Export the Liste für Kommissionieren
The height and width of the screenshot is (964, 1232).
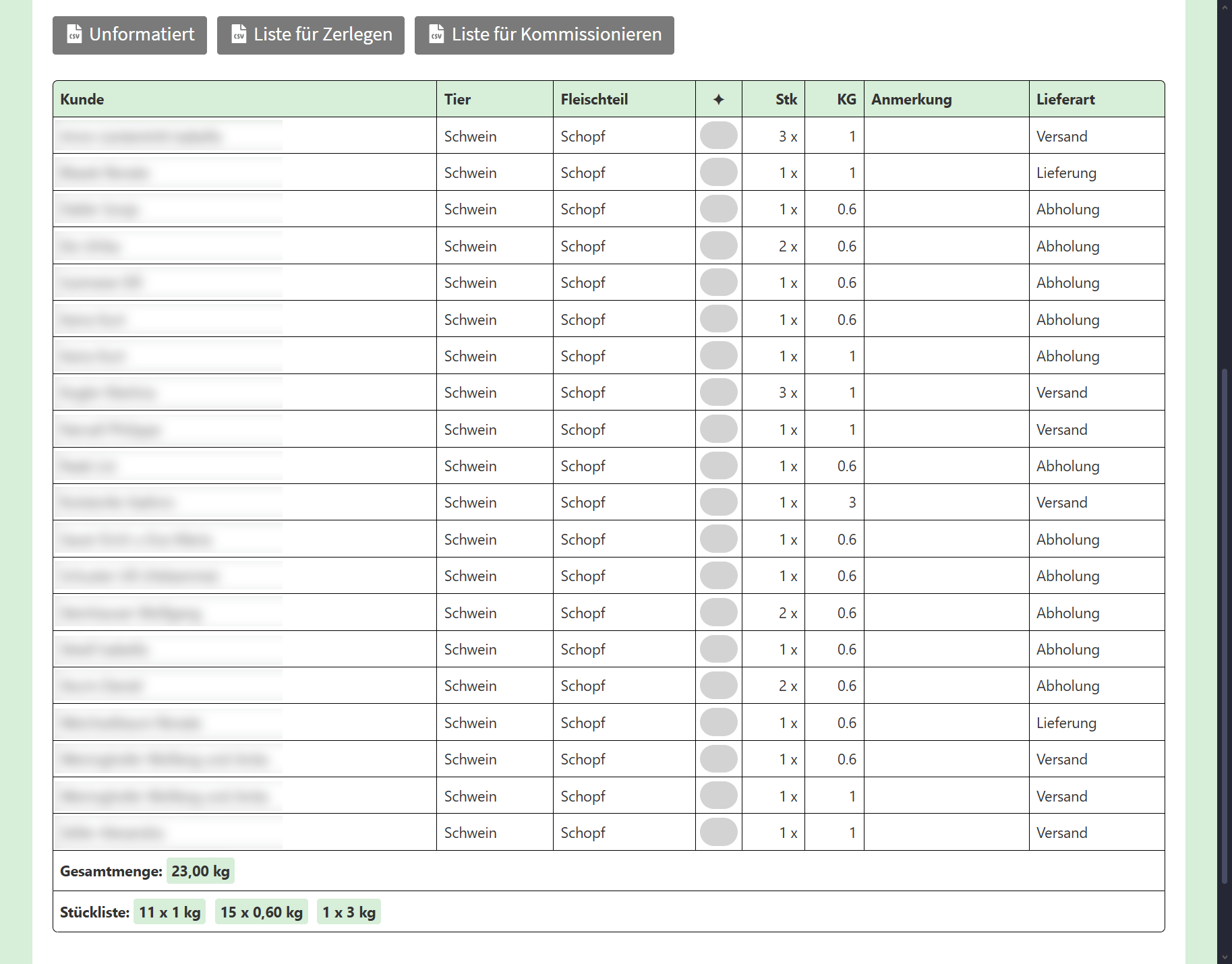click(x=544, y=35)
